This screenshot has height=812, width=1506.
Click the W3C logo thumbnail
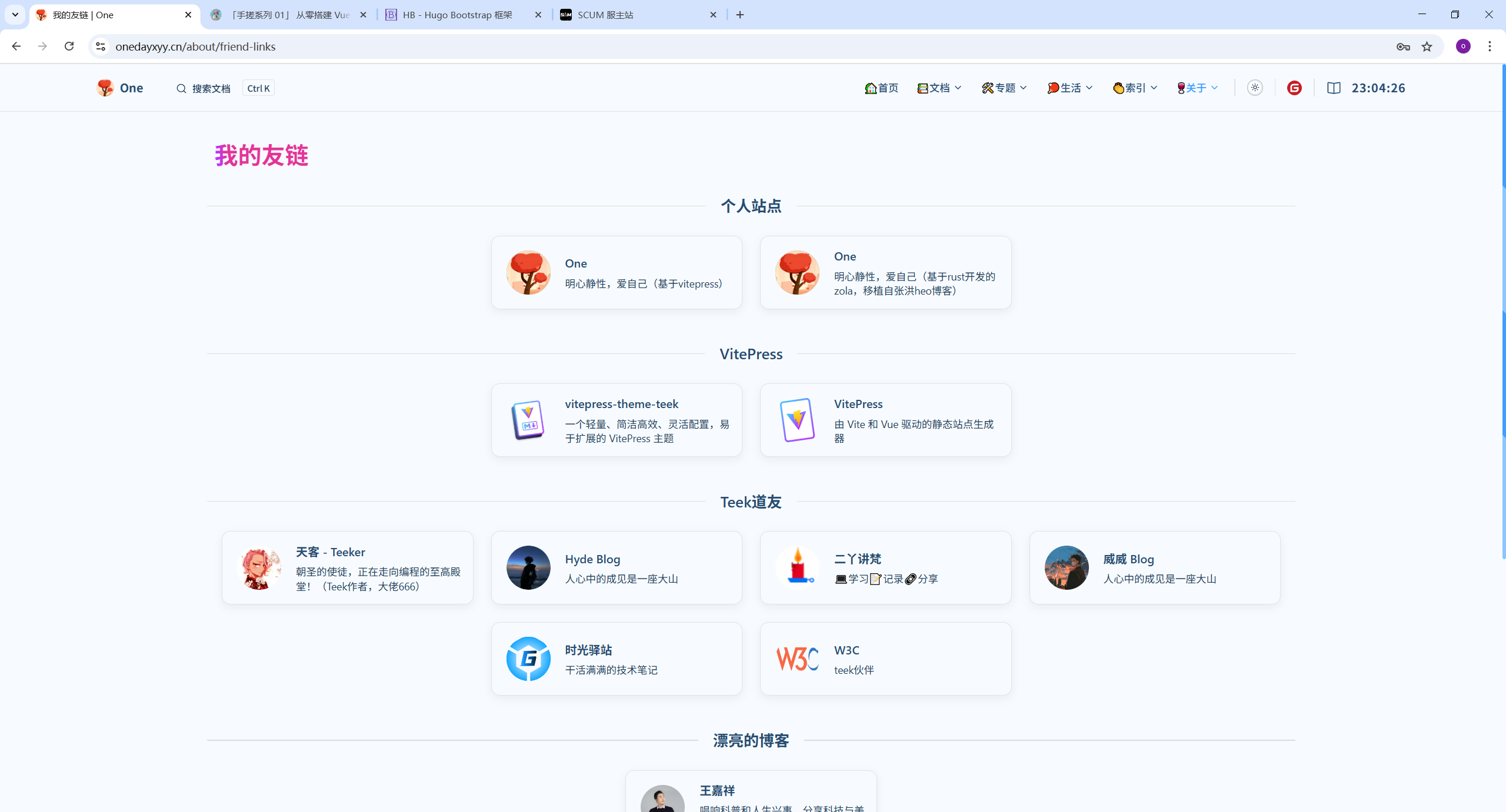point(797,659)
